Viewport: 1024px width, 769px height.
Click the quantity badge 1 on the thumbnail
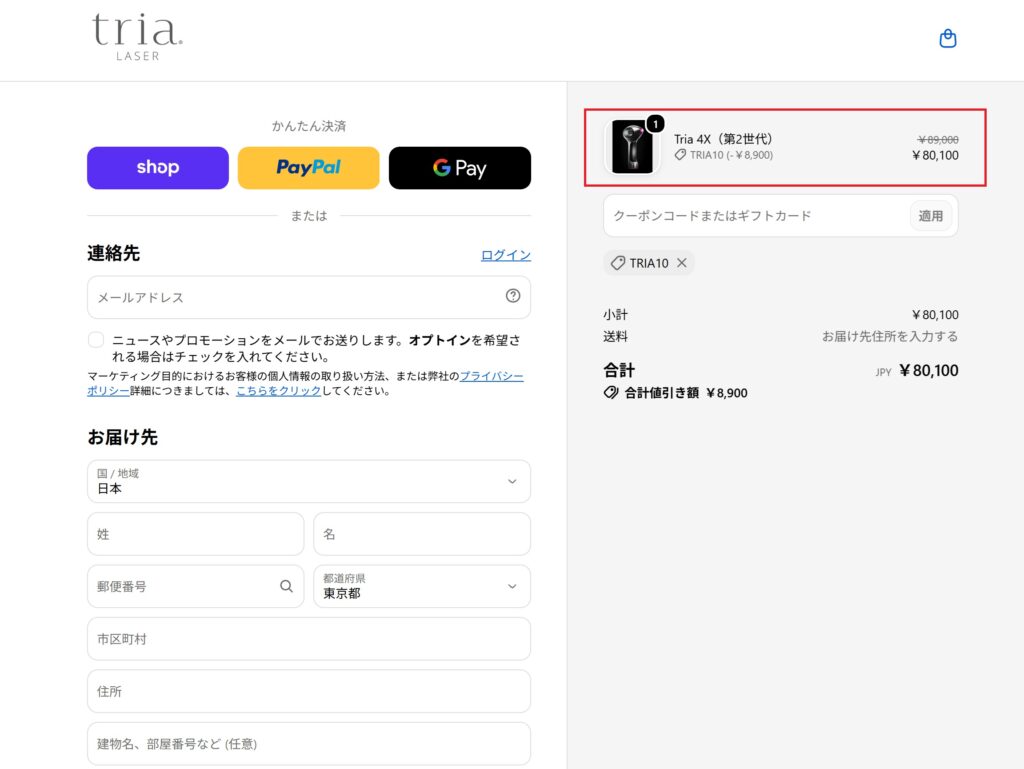(x=656, y=123)
